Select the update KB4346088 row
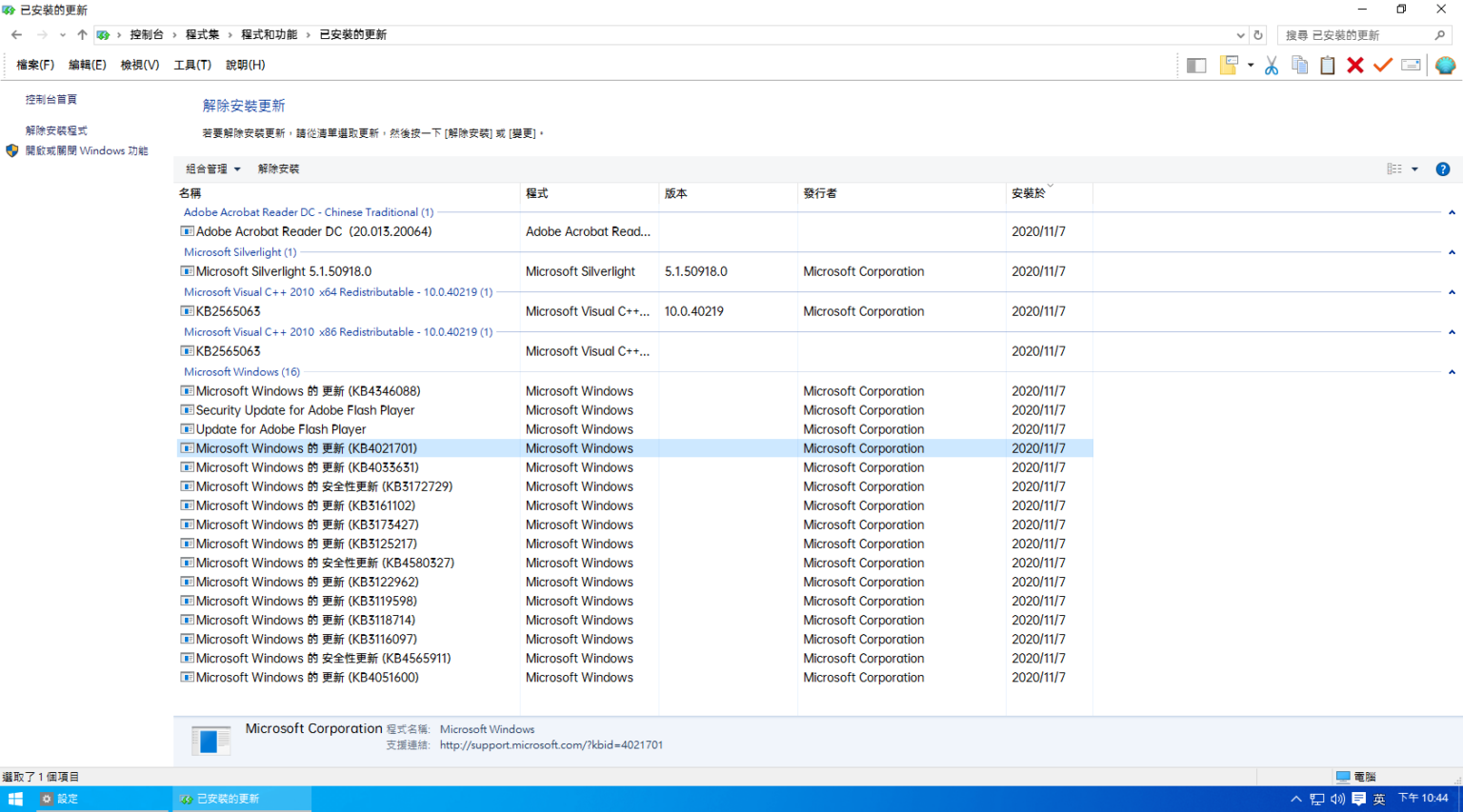This screenshot has height=812, width=1463. point(634,391)
